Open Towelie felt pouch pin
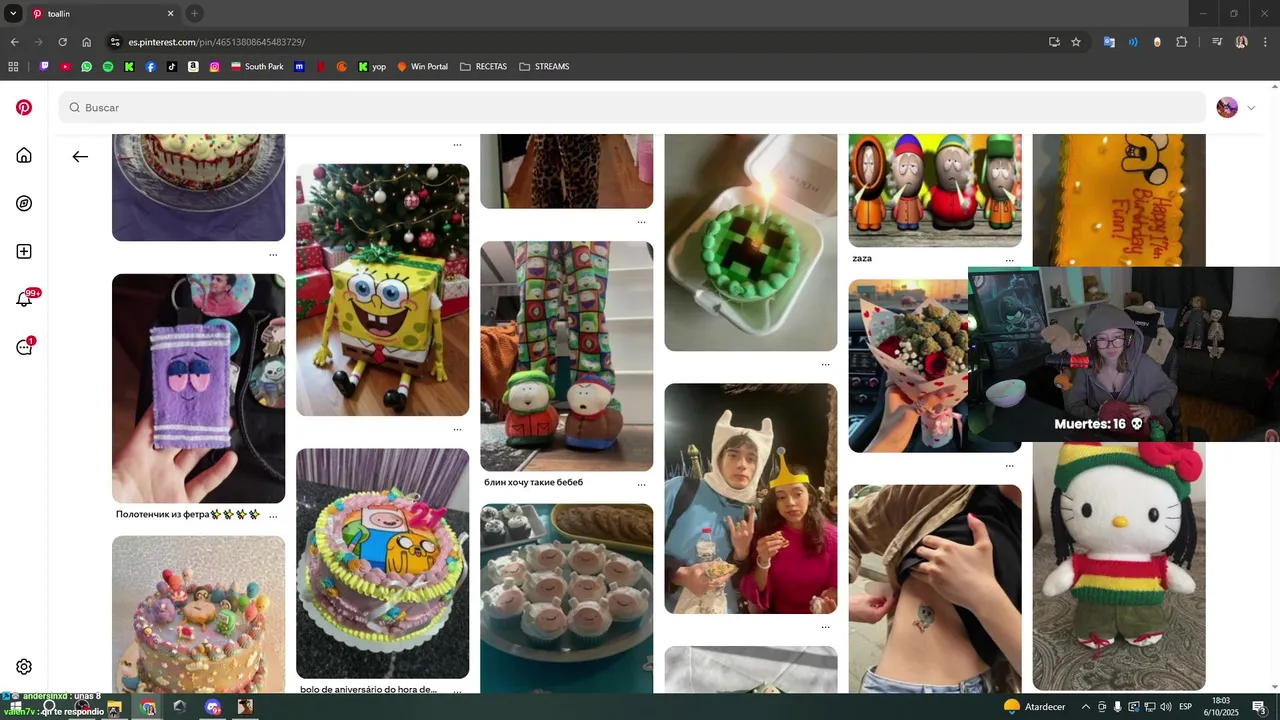 click(198, 389)
